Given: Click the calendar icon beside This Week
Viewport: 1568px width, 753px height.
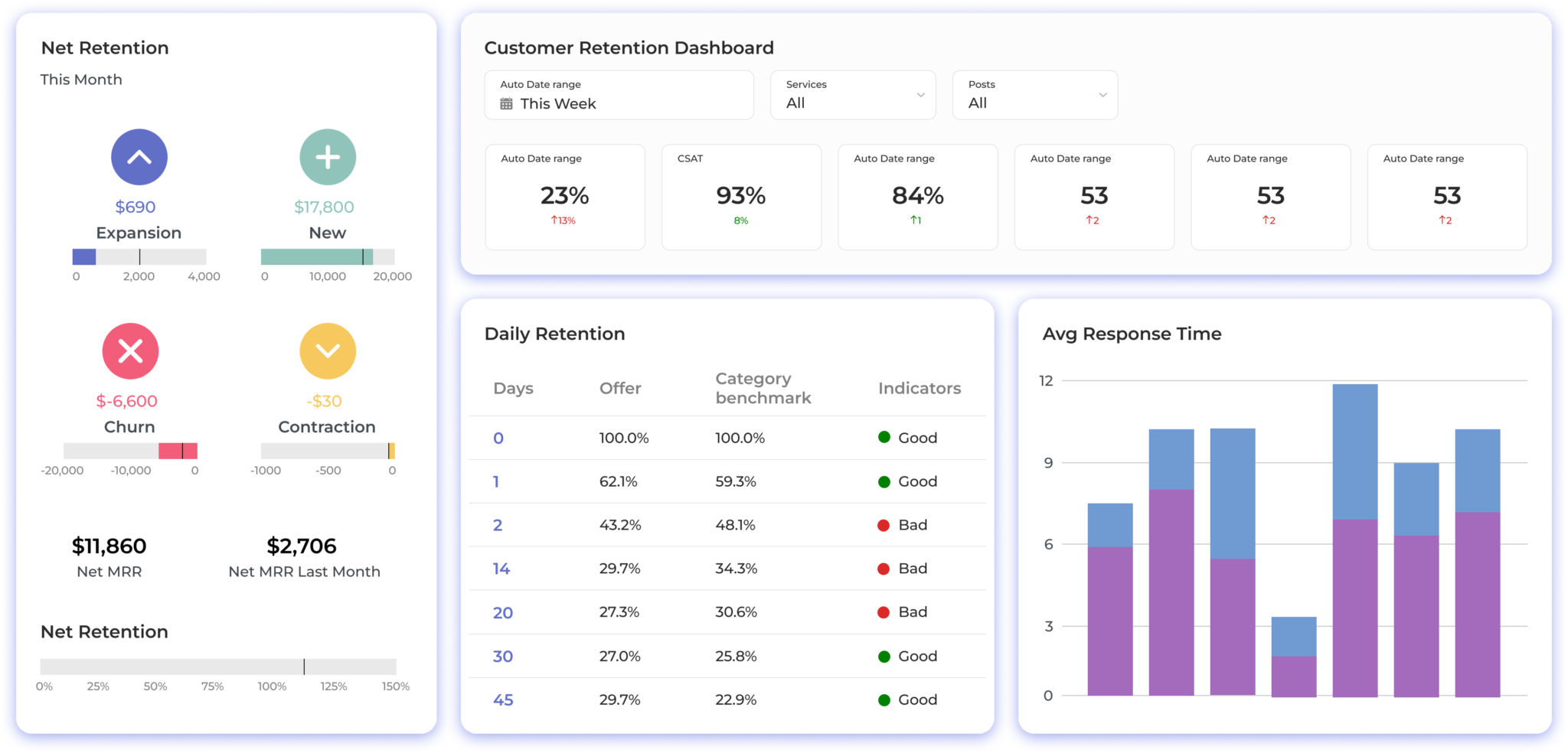Looking at the screenshot, I should [x=506, y=104].
